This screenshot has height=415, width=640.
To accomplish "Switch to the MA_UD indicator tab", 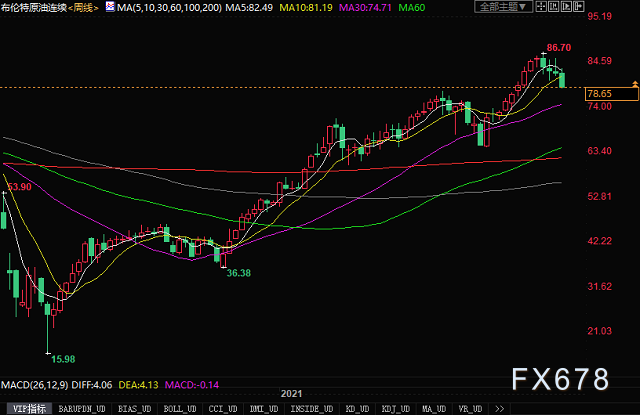I will [434, 408].
